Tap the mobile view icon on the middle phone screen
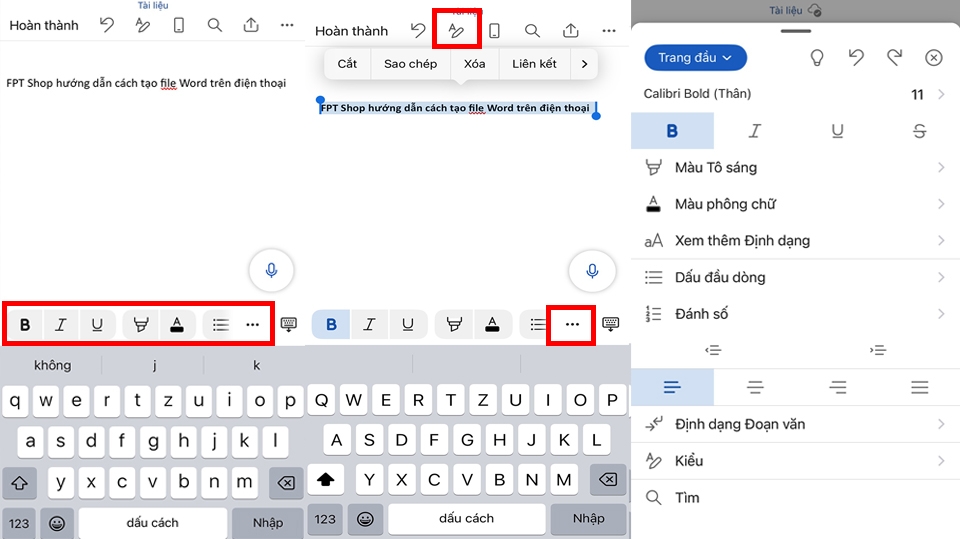 point(494,31)
